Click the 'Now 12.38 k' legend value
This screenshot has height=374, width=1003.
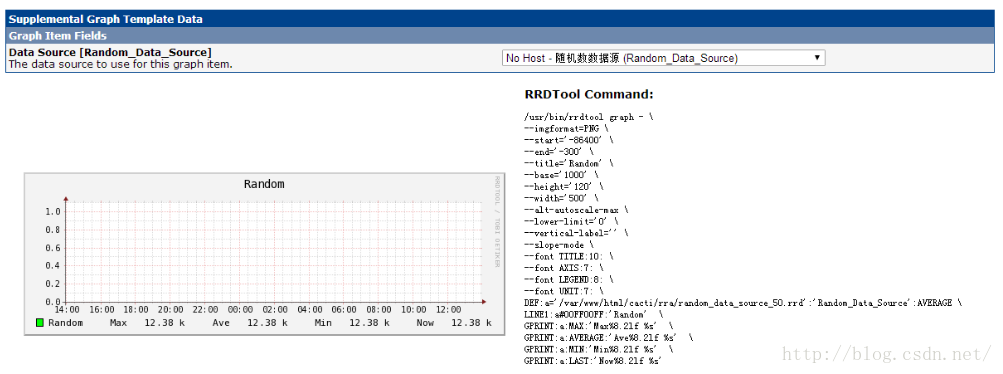455,323
